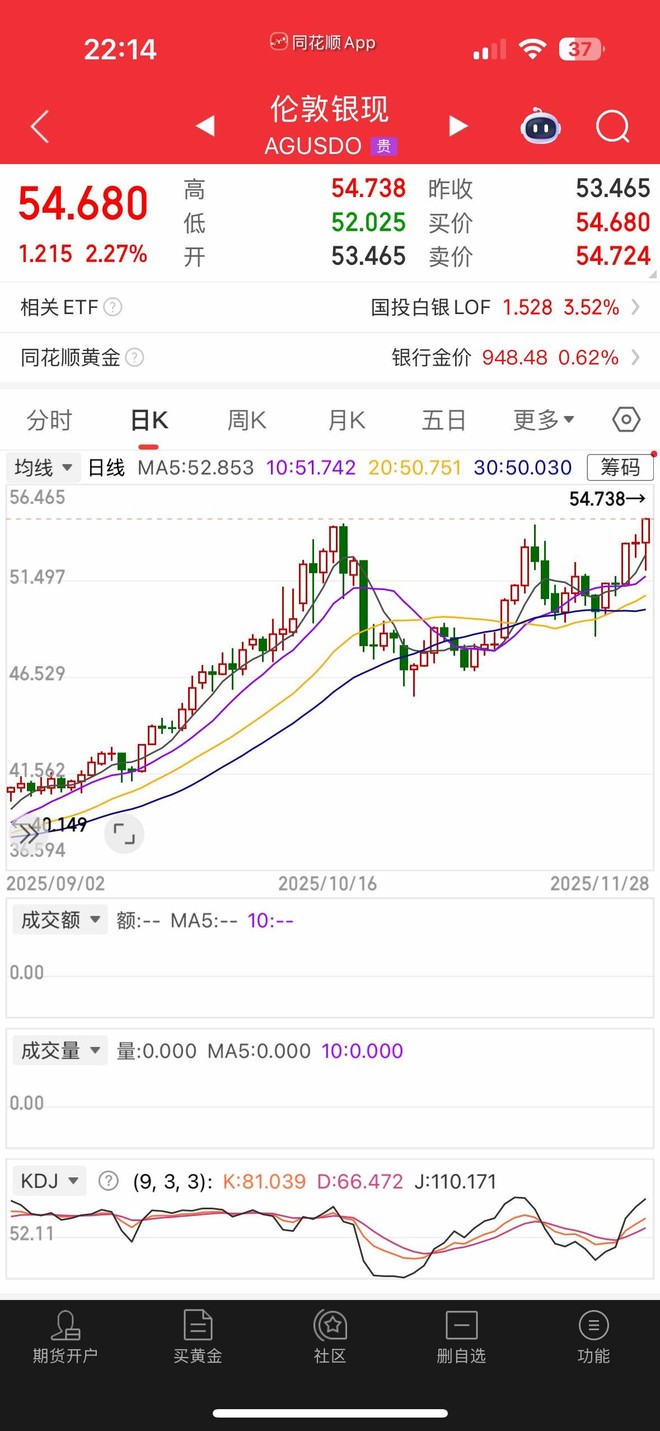The image size is (660, 1431).
Task: Tap the KDJ help question mark
Action: tap(108, 1181)
